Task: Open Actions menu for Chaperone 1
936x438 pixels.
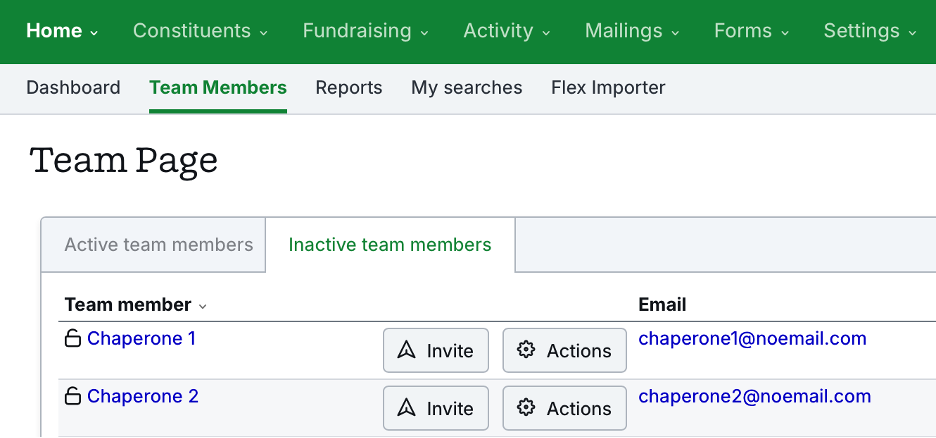Action: 564,350
